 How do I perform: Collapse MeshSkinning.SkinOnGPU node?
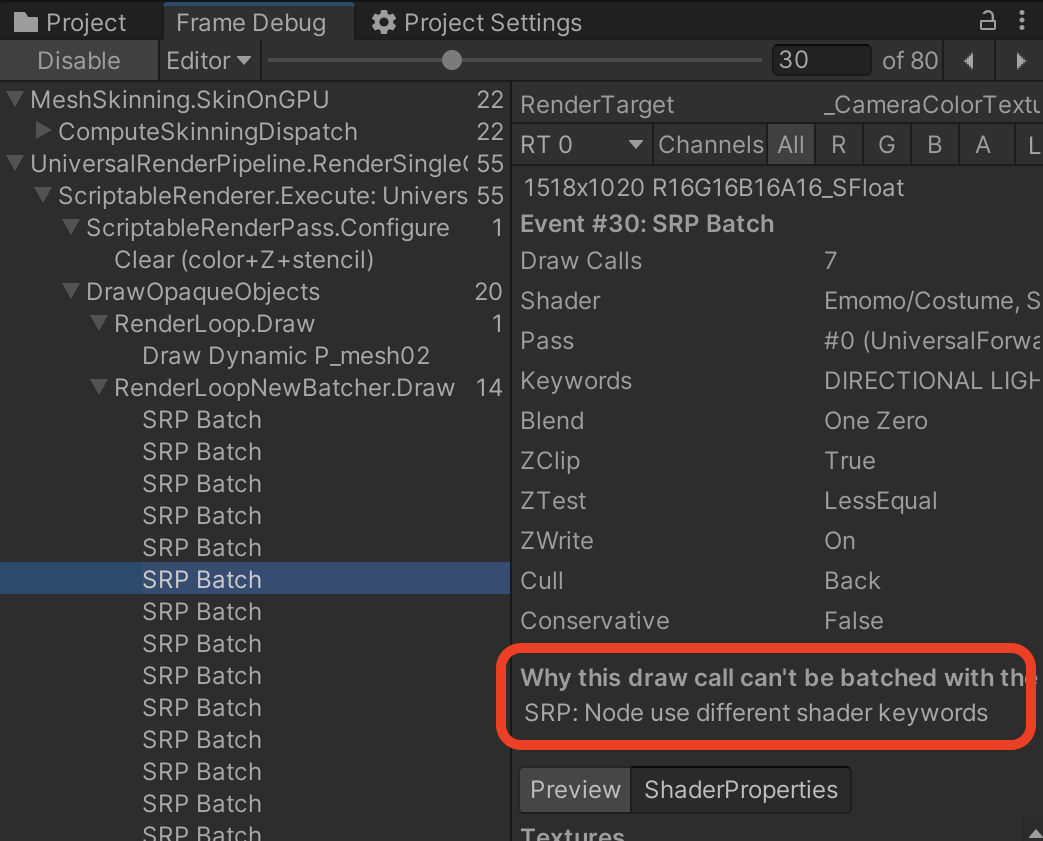tap(15, 99)
